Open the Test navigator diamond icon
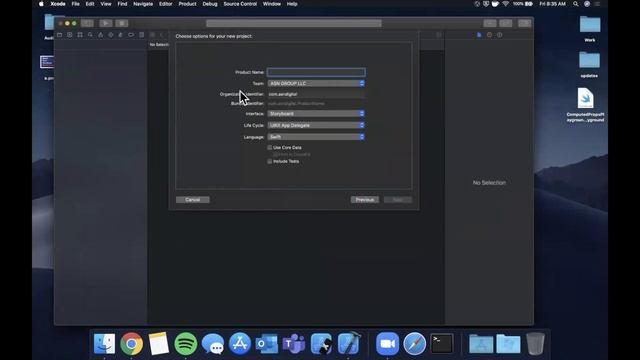Screen dimensions: 640x360 (x=111, y=35)
